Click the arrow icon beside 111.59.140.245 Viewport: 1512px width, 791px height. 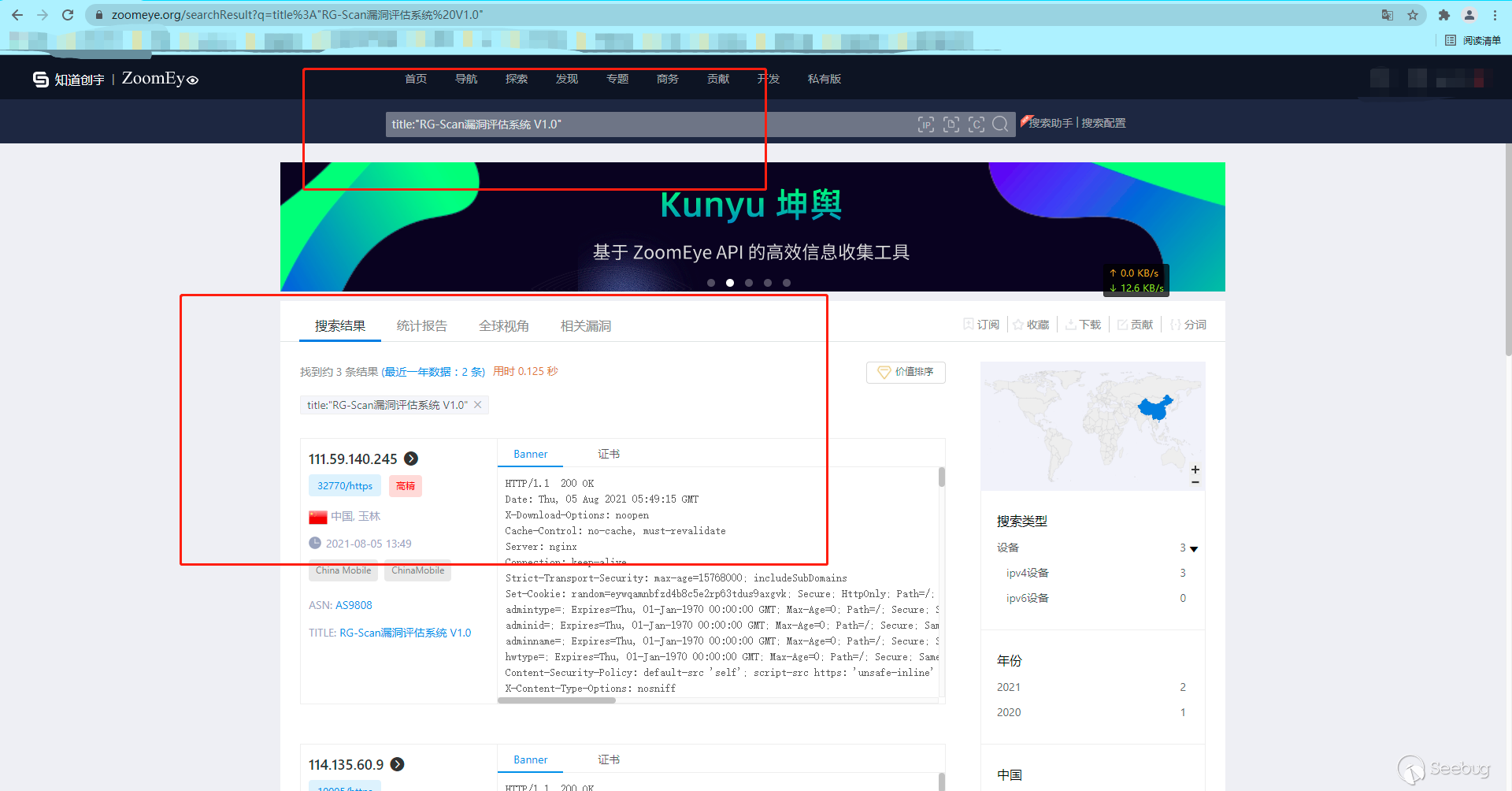[x=411, y=459]
